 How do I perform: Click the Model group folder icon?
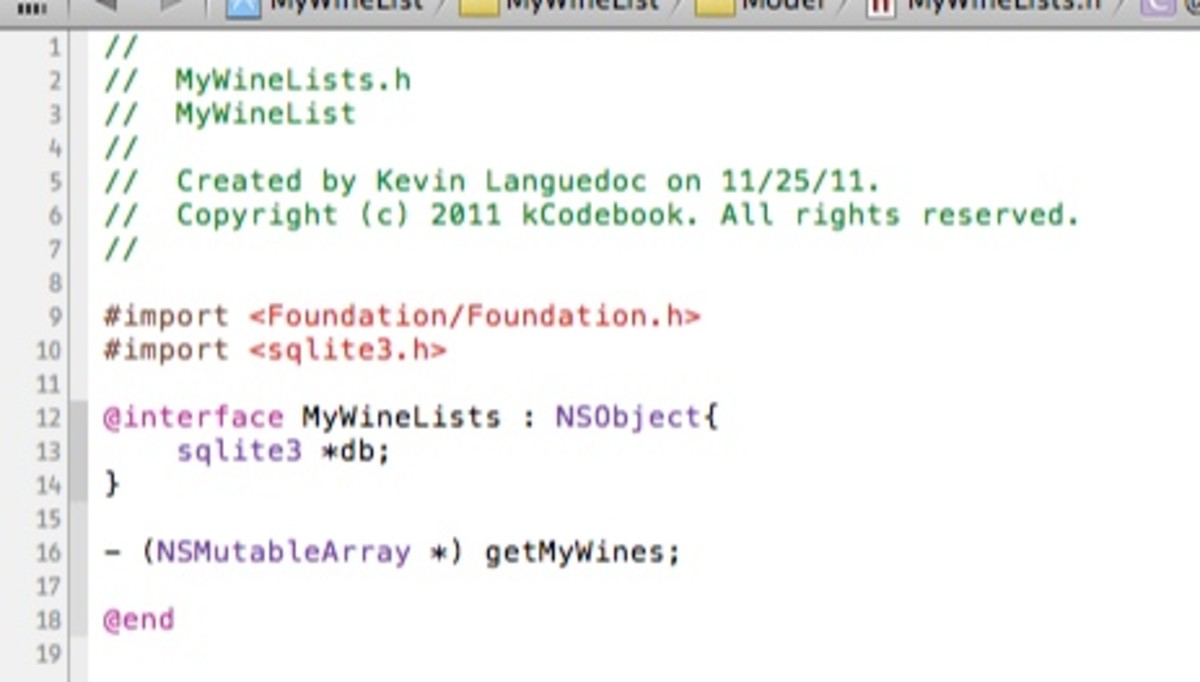[713, 7]
